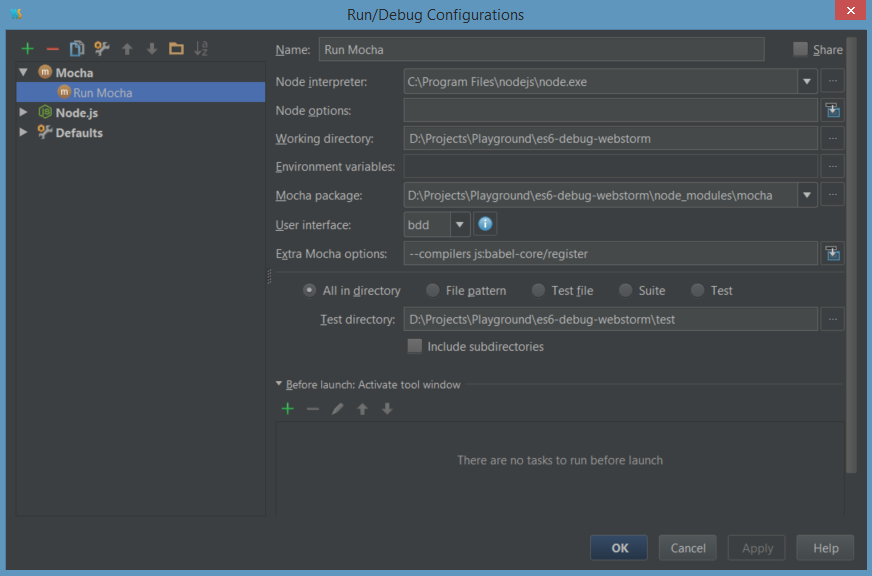This screenshot has width=872, height=576.
Task: Expand the Node options field editor
Action: click(833, 110)
